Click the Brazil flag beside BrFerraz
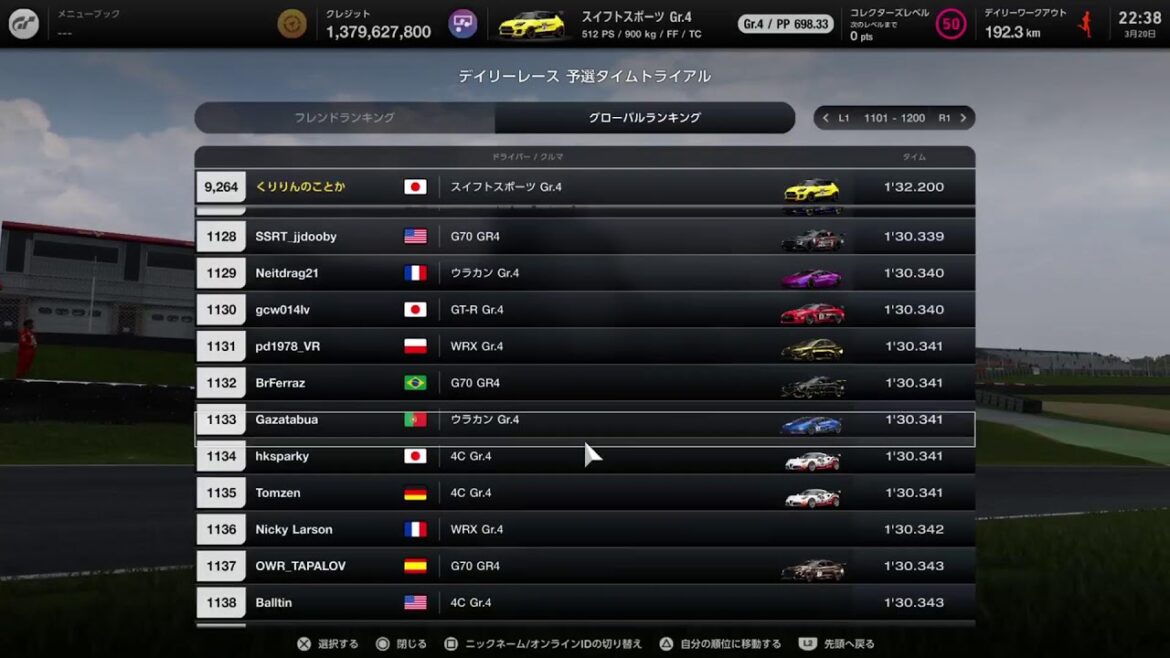The height and width of the screenshot is (658, 1170). (x=416, y=383)
